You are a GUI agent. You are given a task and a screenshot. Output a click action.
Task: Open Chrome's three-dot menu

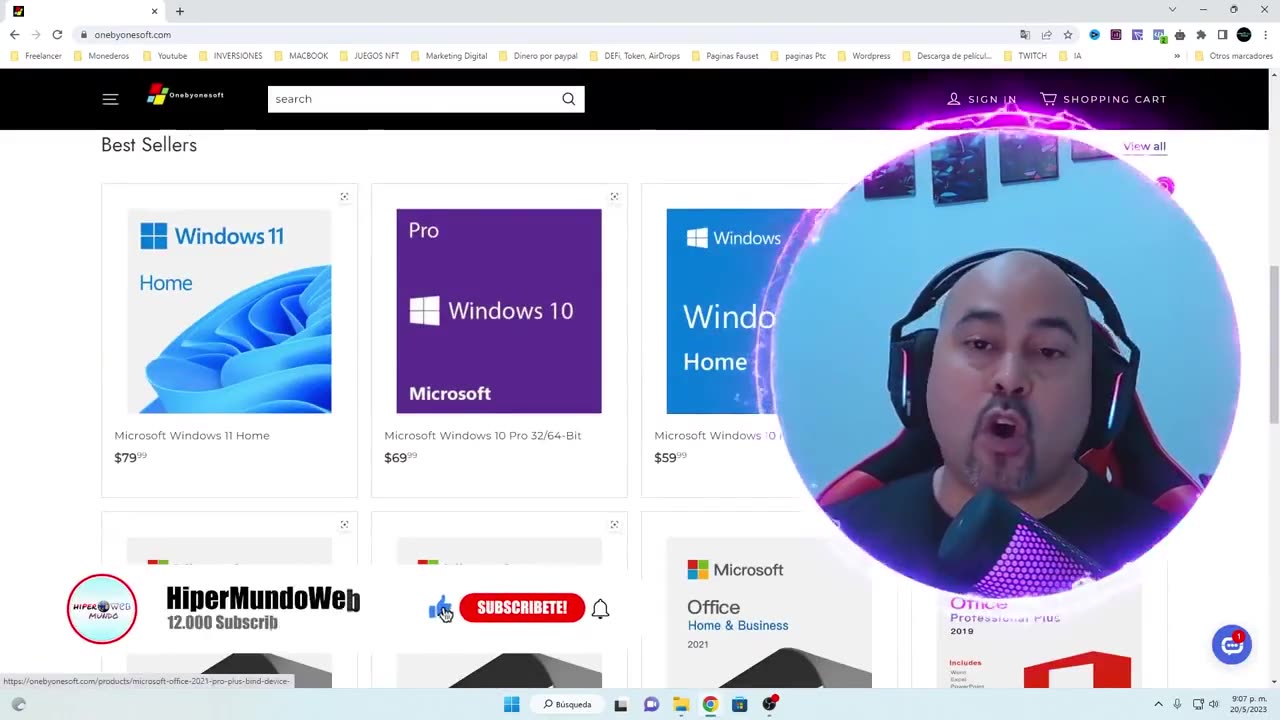[1266, 34]
